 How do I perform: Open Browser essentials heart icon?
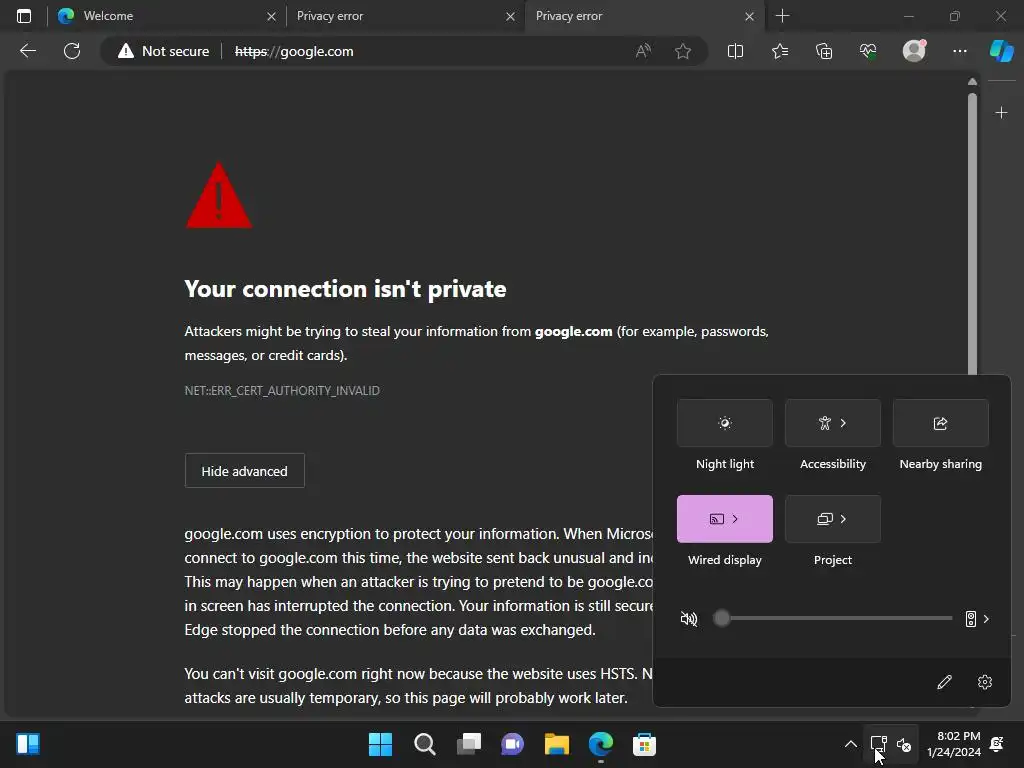(868, 51)
